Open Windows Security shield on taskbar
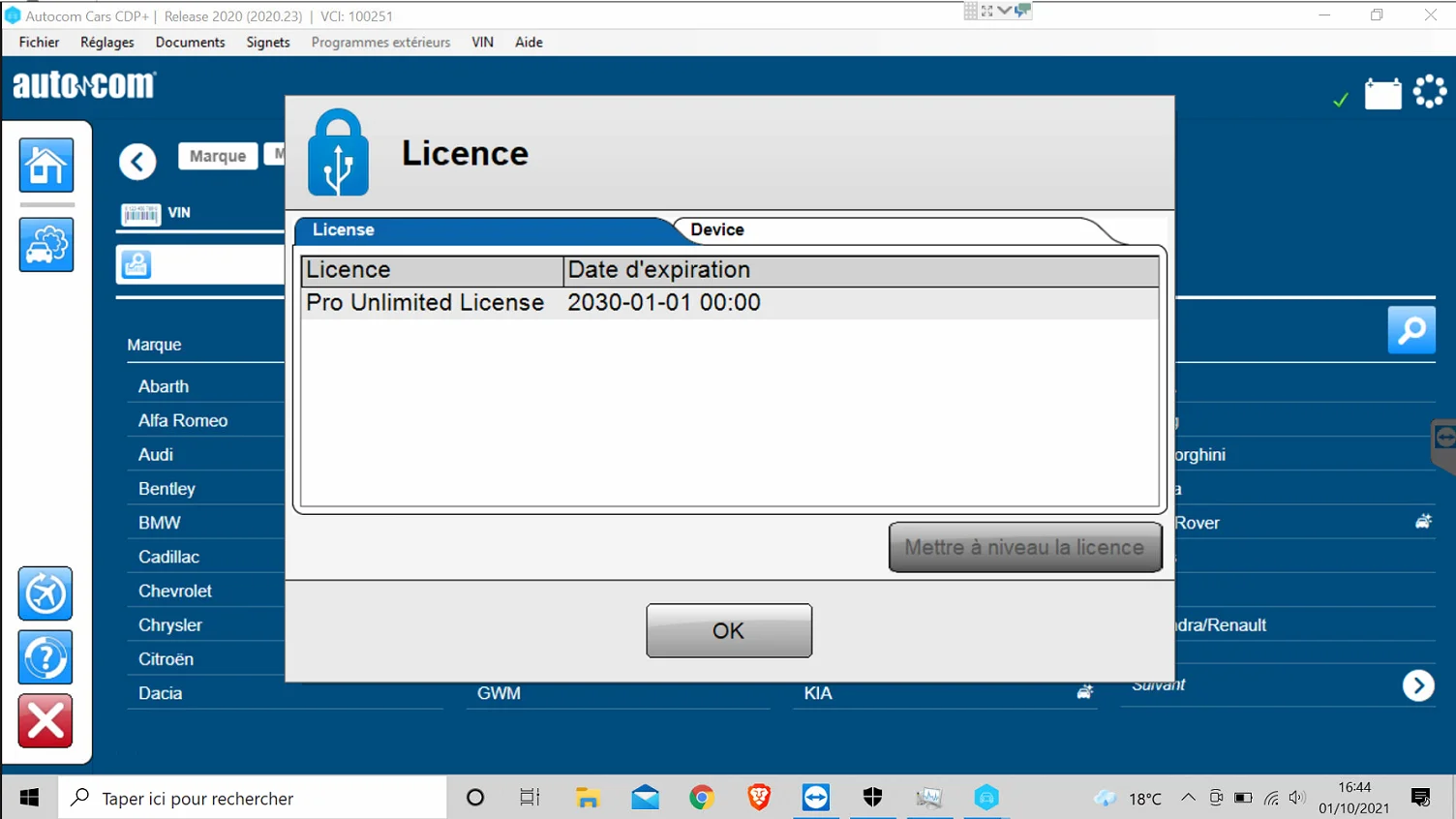The image size is (1456, 819). pos(873,798)
